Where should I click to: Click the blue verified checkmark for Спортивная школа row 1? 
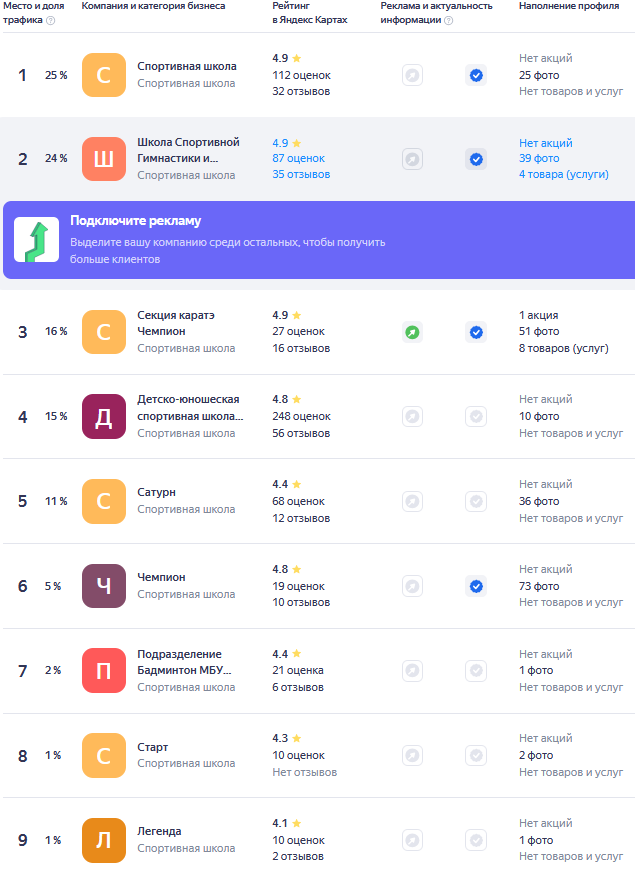pyautogui.click(x=476, y=75)
